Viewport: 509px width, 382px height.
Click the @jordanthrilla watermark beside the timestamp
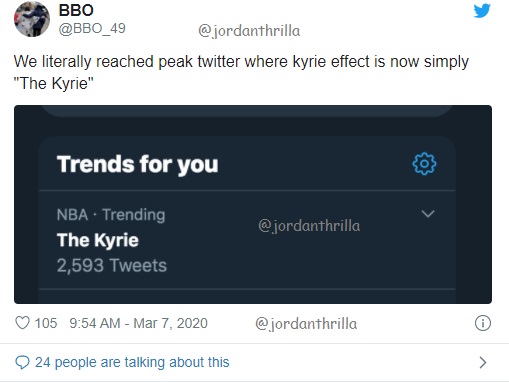tap(306, 324)
